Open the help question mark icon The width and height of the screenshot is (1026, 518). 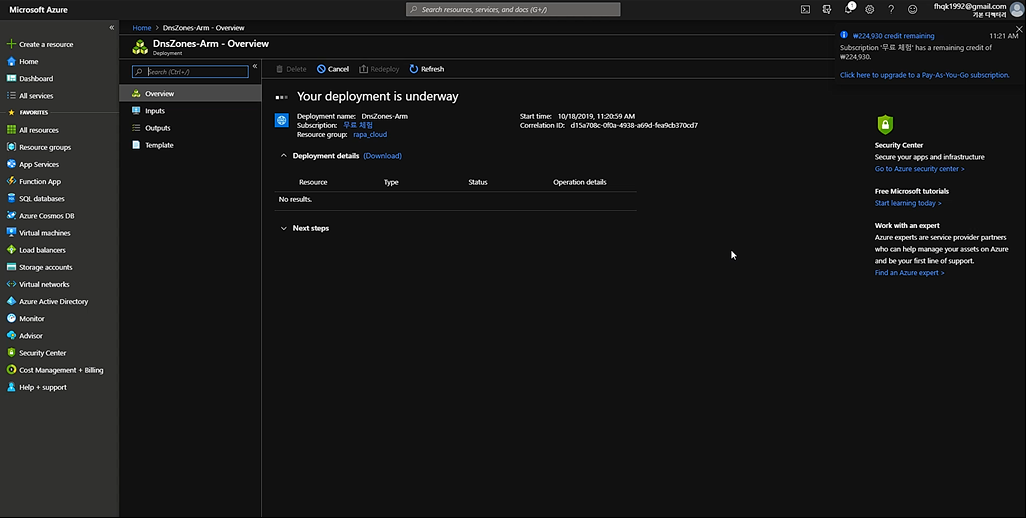[891, 9]
